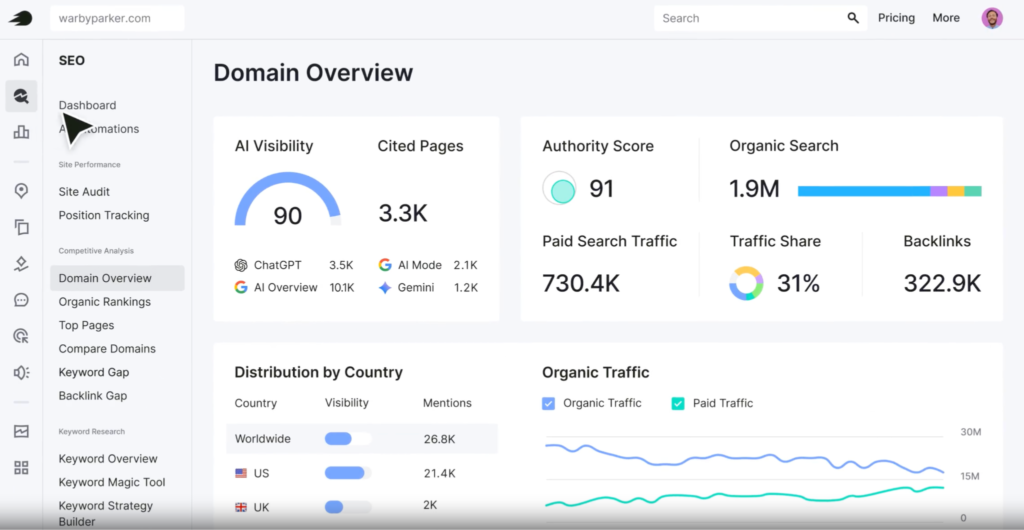
Task: Click the Worldwide visibility bar
Action: point(348,439)
